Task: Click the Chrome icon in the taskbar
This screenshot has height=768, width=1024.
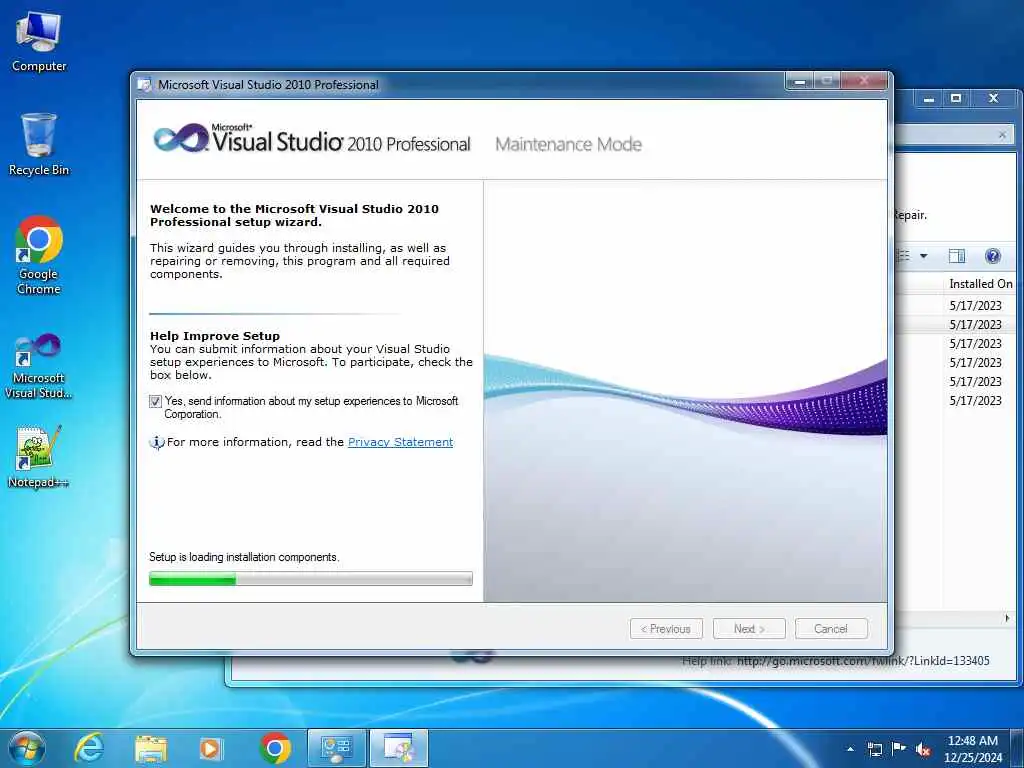Action: [275, 748]
